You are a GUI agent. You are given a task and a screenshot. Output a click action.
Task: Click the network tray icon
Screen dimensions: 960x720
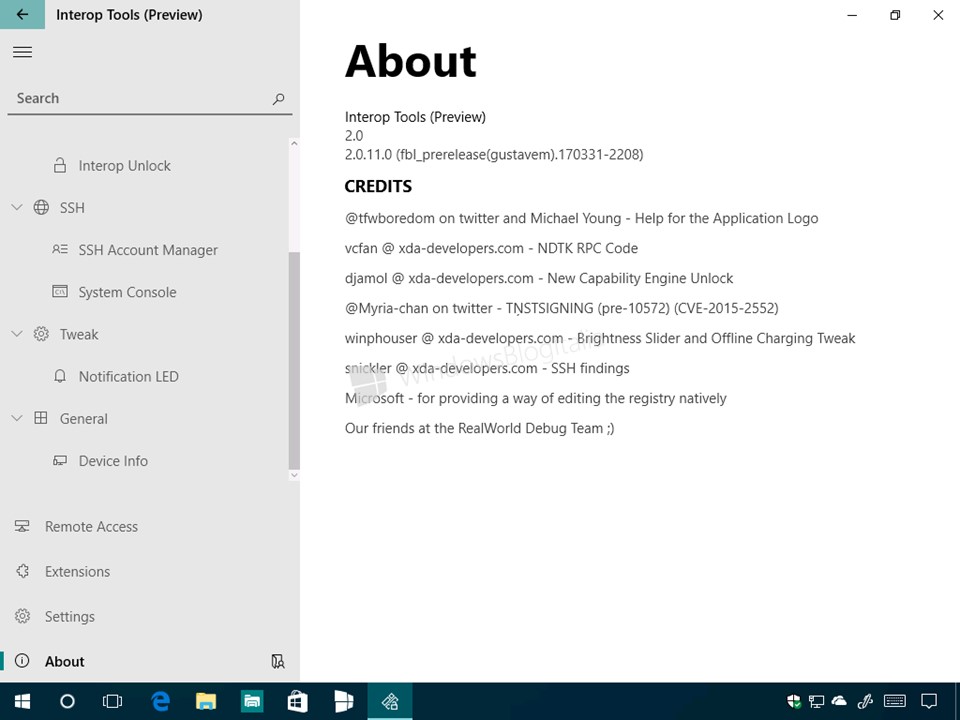(816, 701)
